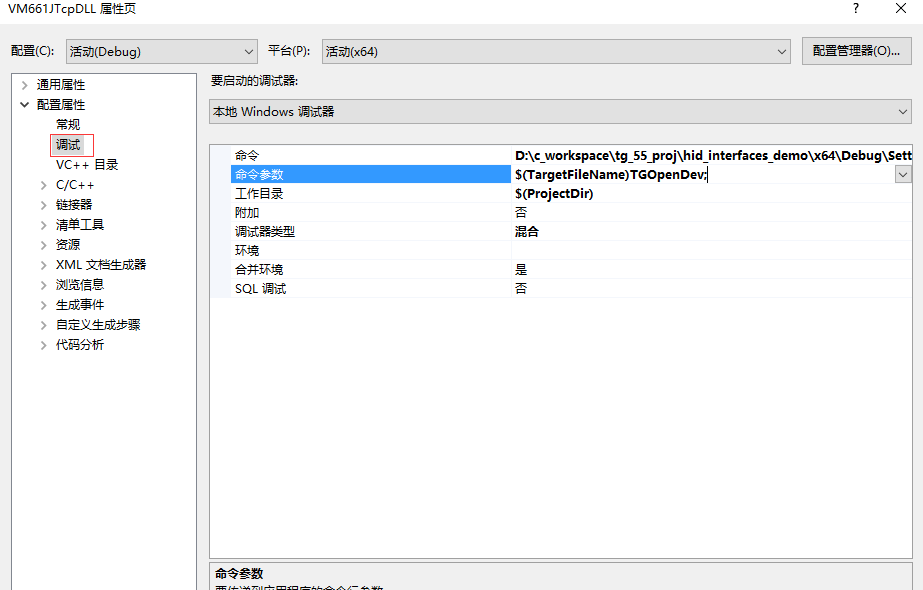Select the 浏览信息 tree item label
923x590 pixels.
pos(80,285)
